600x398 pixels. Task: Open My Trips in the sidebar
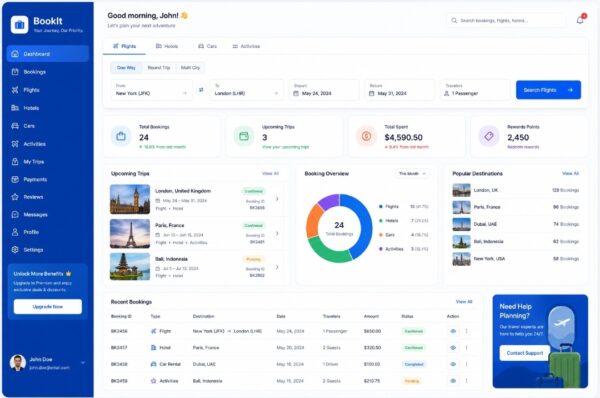pos(48,161)
